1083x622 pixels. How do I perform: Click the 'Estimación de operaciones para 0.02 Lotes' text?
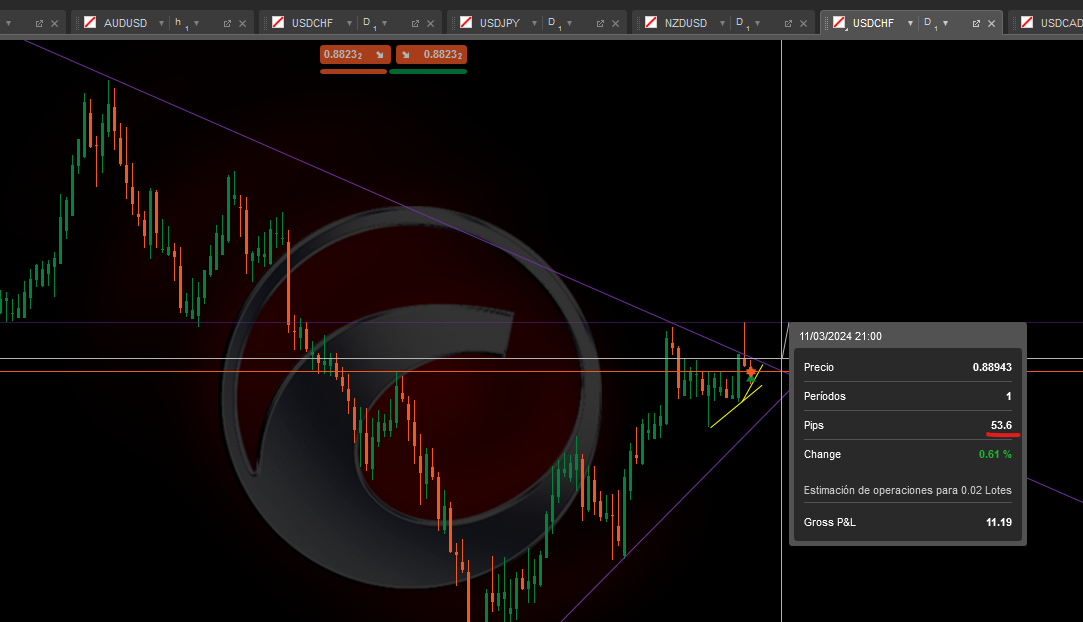click(908, 490)
